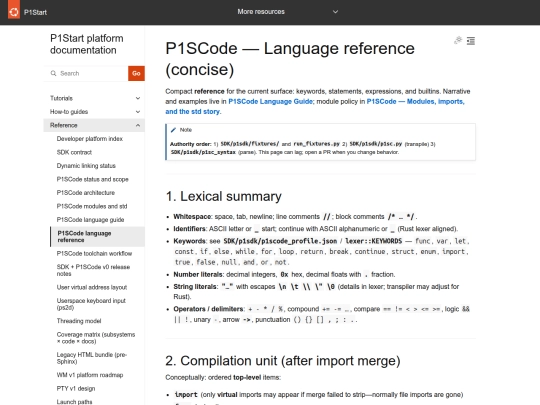Expand the Tutorials chevron
Viewport: 540px width, 405px height.
click(x=138, y=98)
